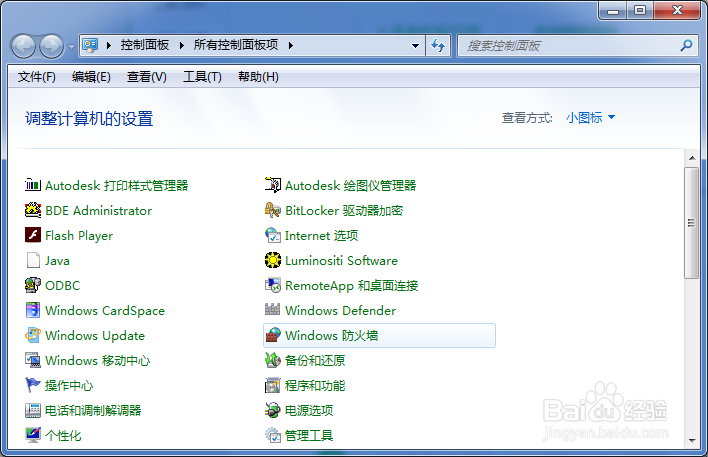This screenshot has height=457, width=708.
Task: Expand the arrow after 所有控制面板项 breadcrumb
Action: [x=291, y=45]
